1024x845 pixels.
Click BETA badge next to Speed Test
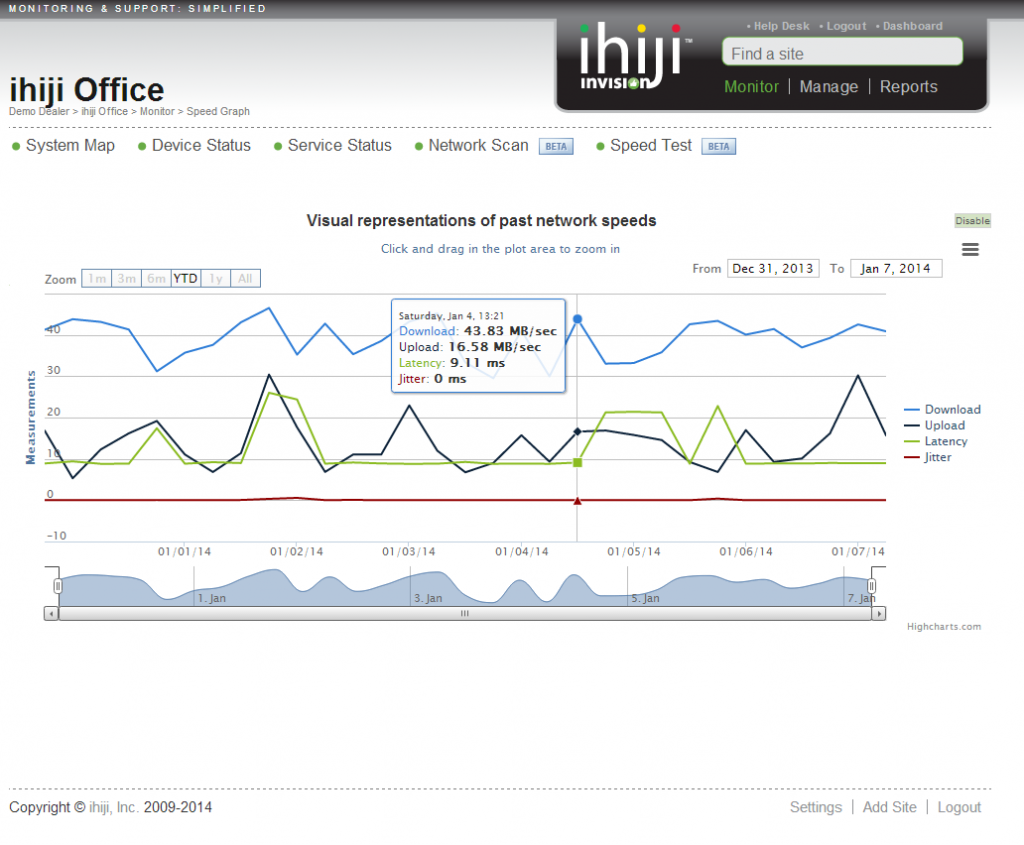click(x=718, y=146)
